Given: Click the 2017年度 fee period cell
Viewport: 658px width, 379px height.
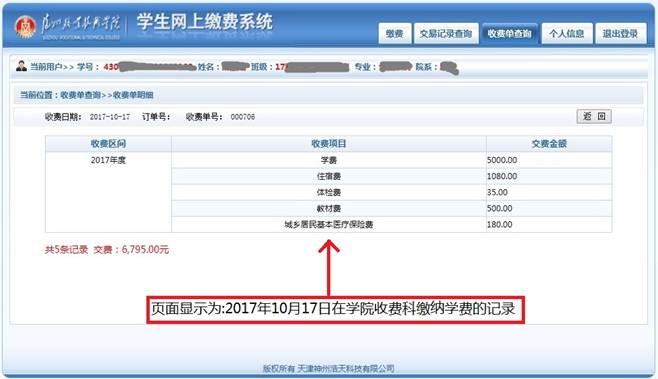Looking at the screenshot, I should (x=108, y=160).
